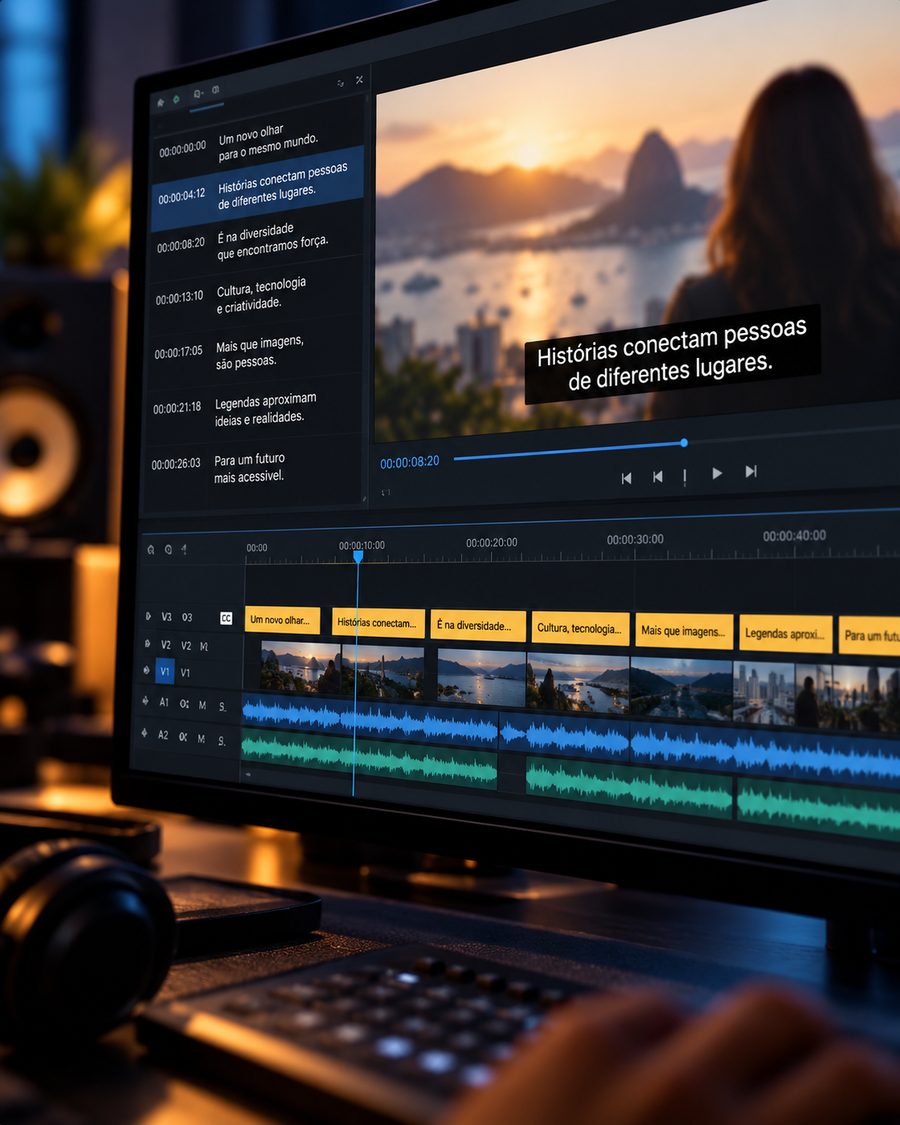Viewport: 900px width, 1125px height.
Task: Click the refresh icon atop captions panel
Action: tap(341, 83)
